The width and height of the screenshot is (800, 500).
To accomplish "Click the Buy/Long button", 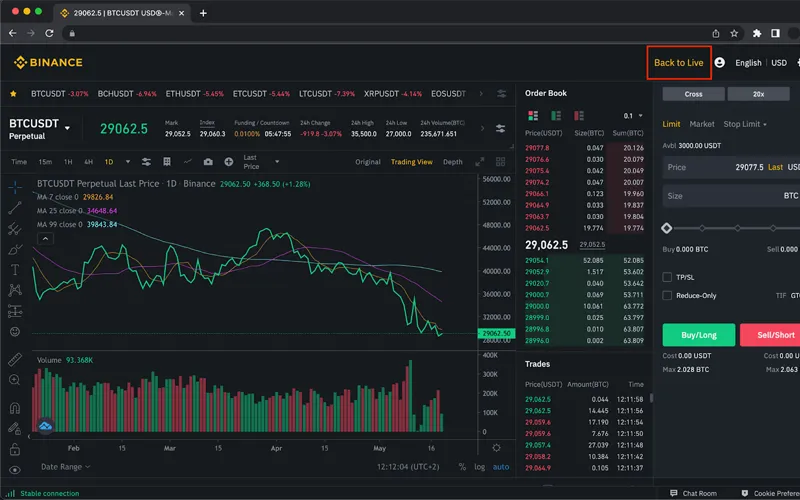I will point(699,335).
